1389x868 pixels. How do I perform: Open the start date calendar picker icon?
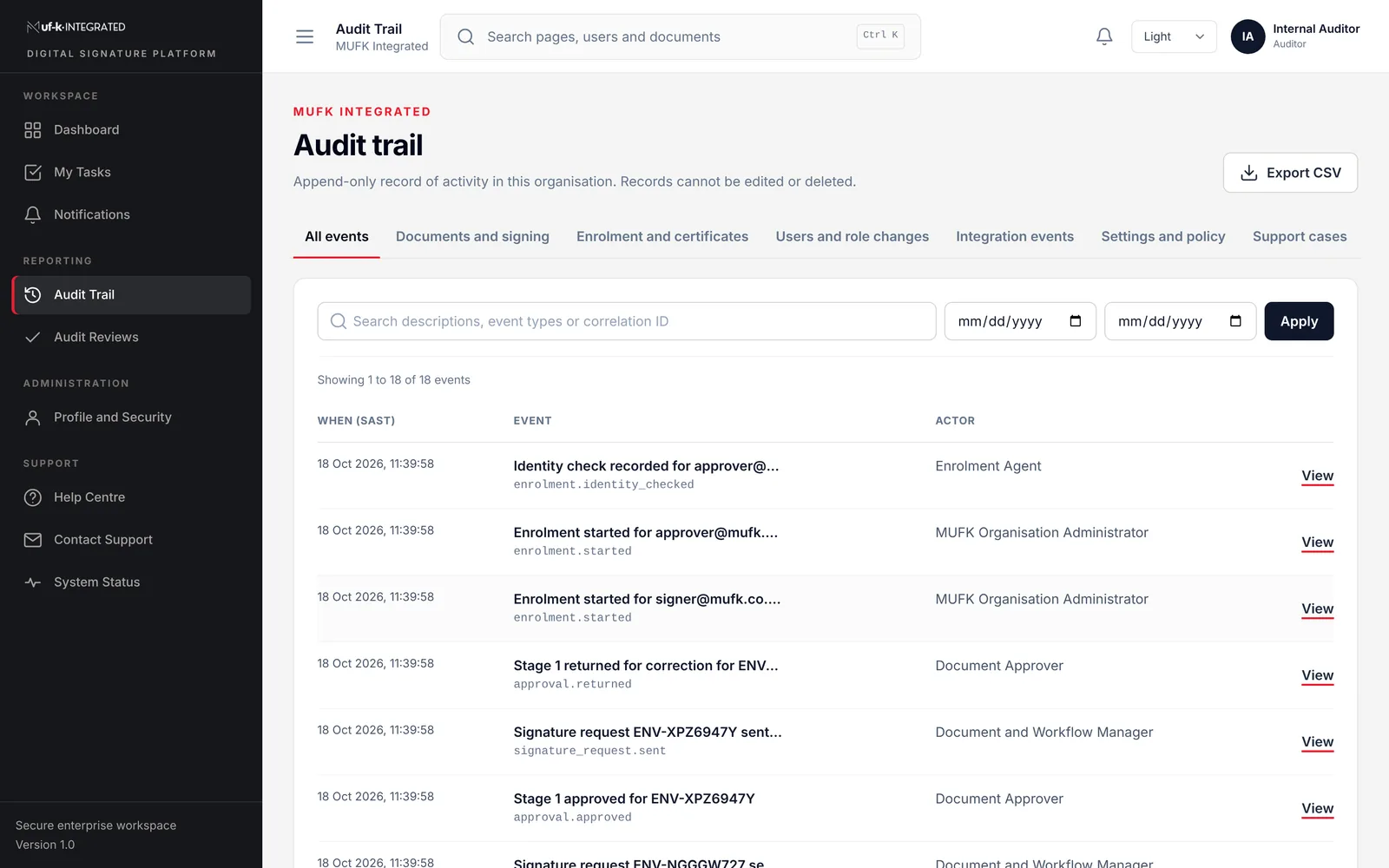(x=1076, y=321)
